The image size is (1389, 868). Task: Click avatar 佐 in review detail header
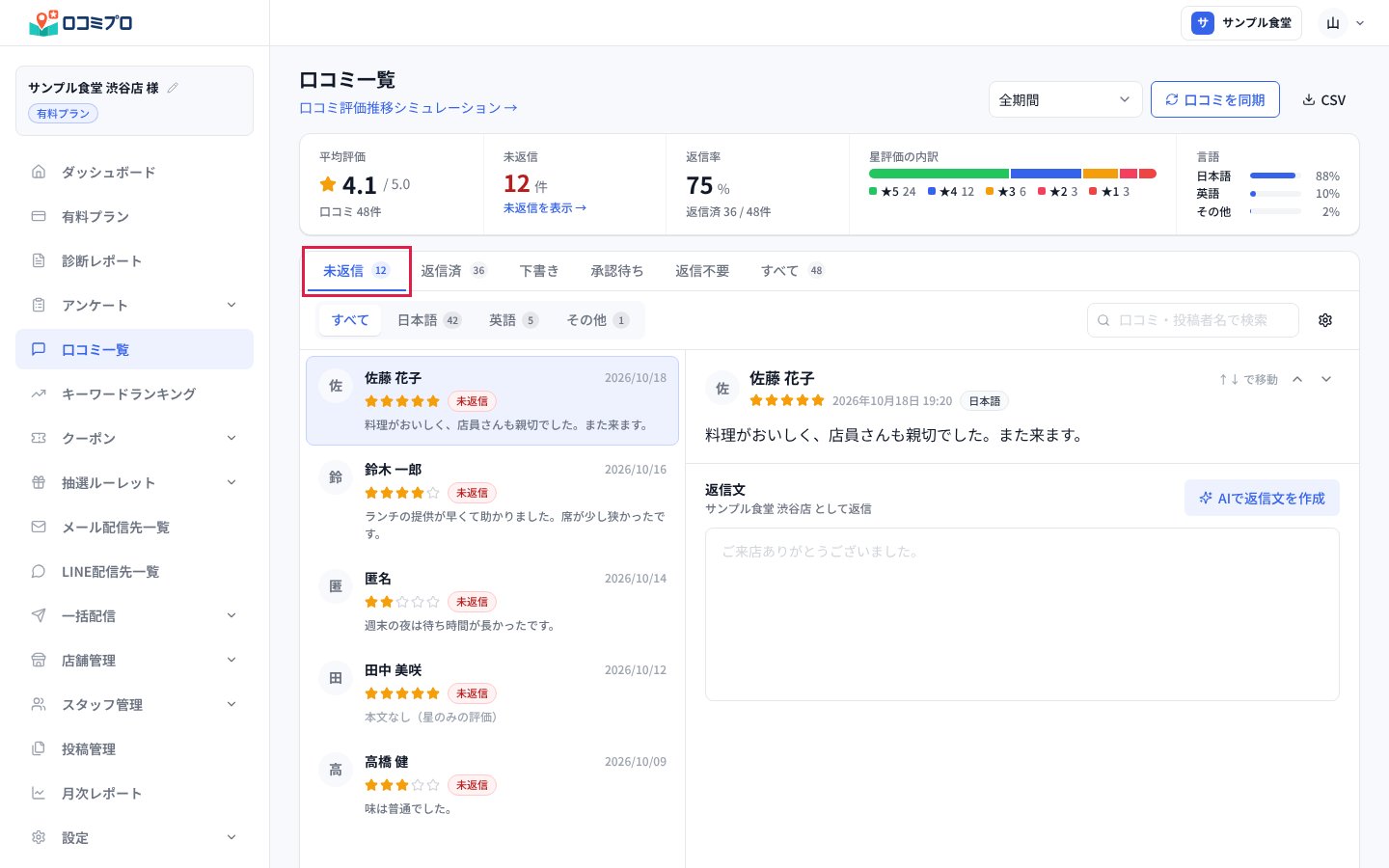722,388
